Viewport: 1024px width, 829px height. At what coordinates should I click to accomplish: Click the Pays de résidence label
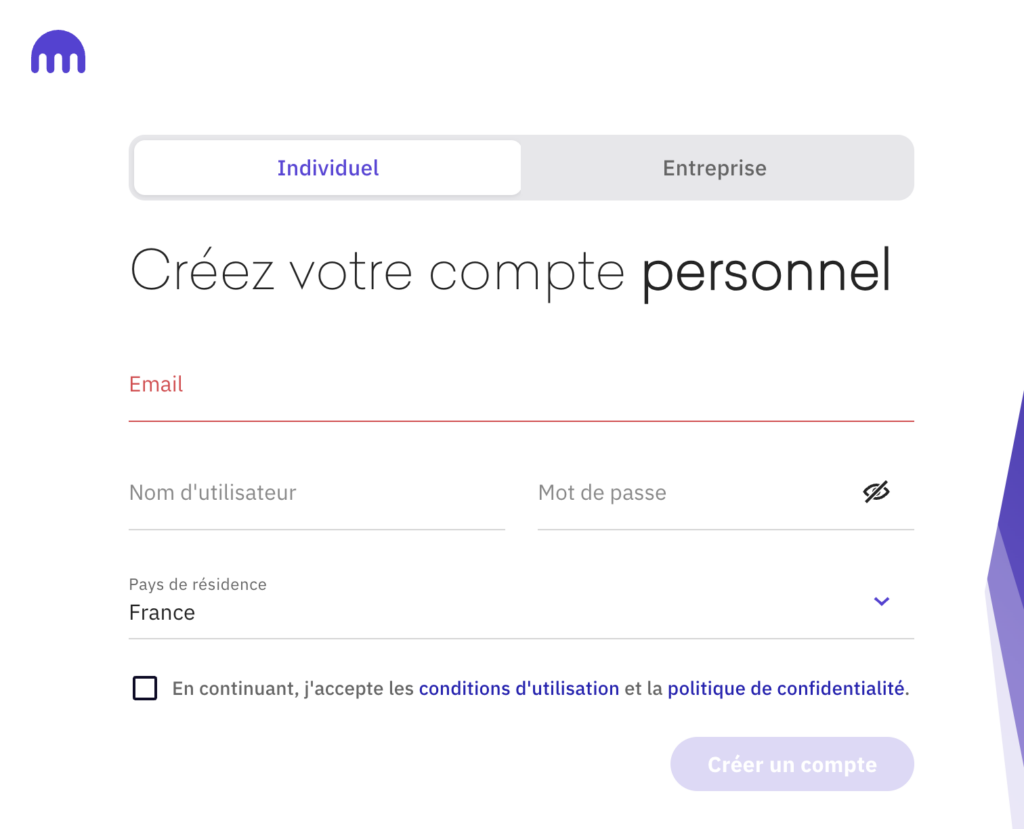[198, 584]
